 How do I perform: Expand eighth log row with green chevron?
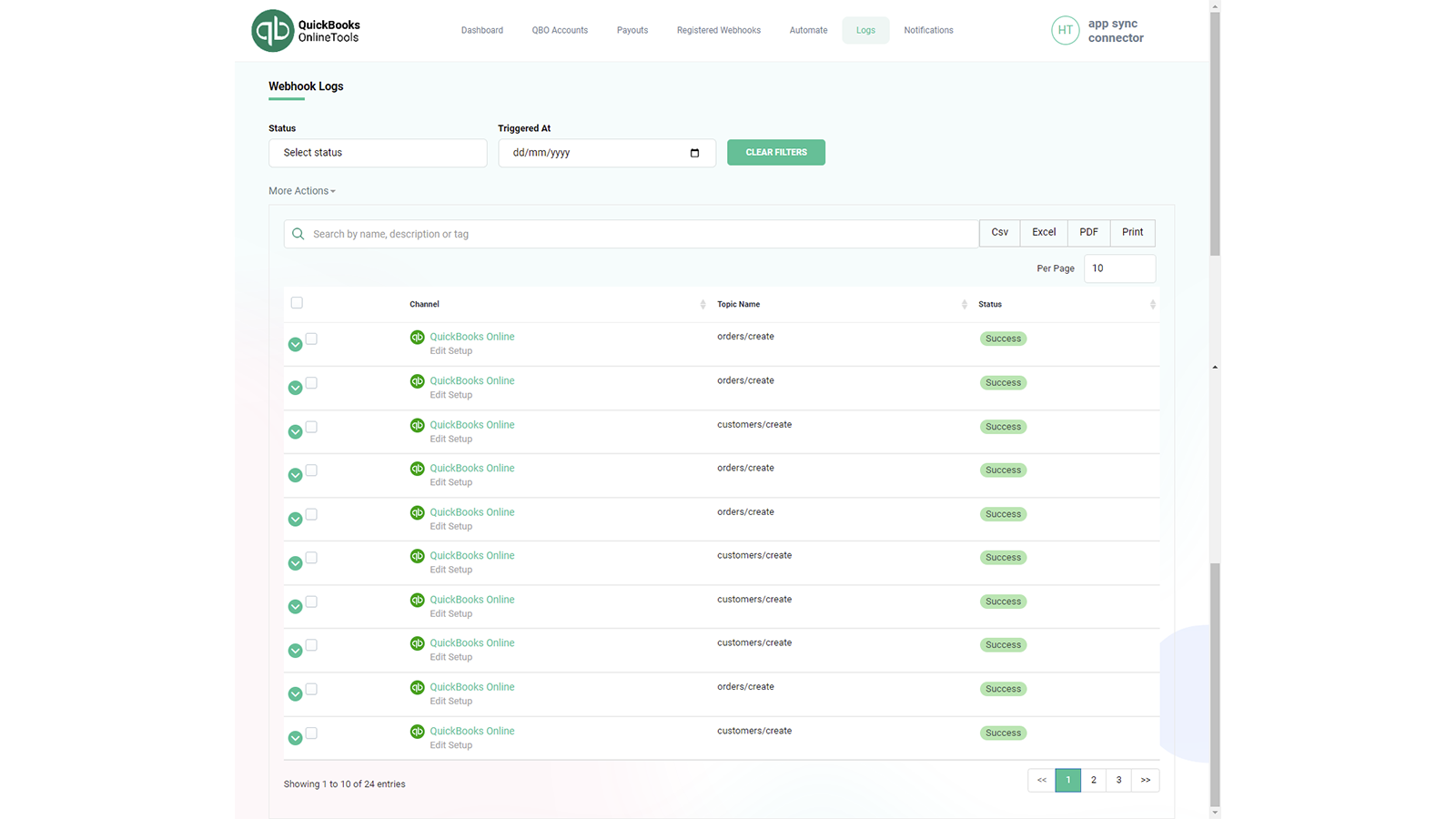click(x=295, y=650)
